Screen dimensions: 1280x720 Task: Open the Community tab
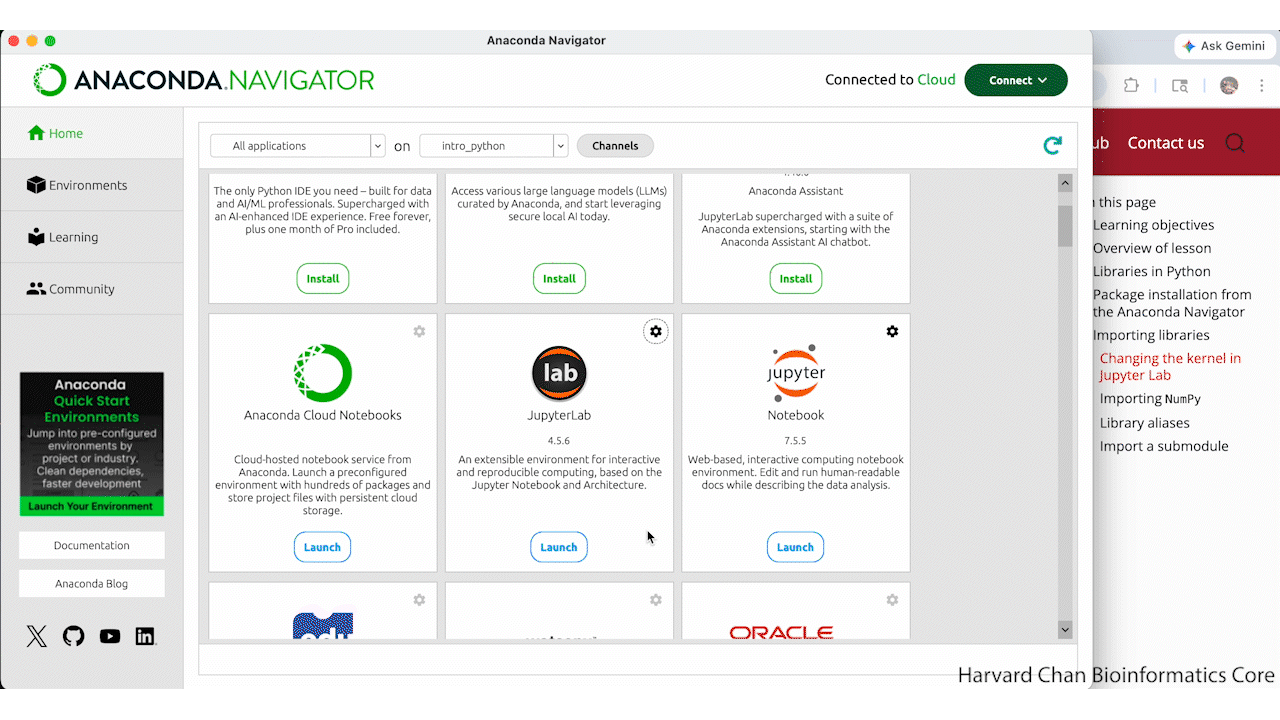pyautogui.click(x=81, y=289)
